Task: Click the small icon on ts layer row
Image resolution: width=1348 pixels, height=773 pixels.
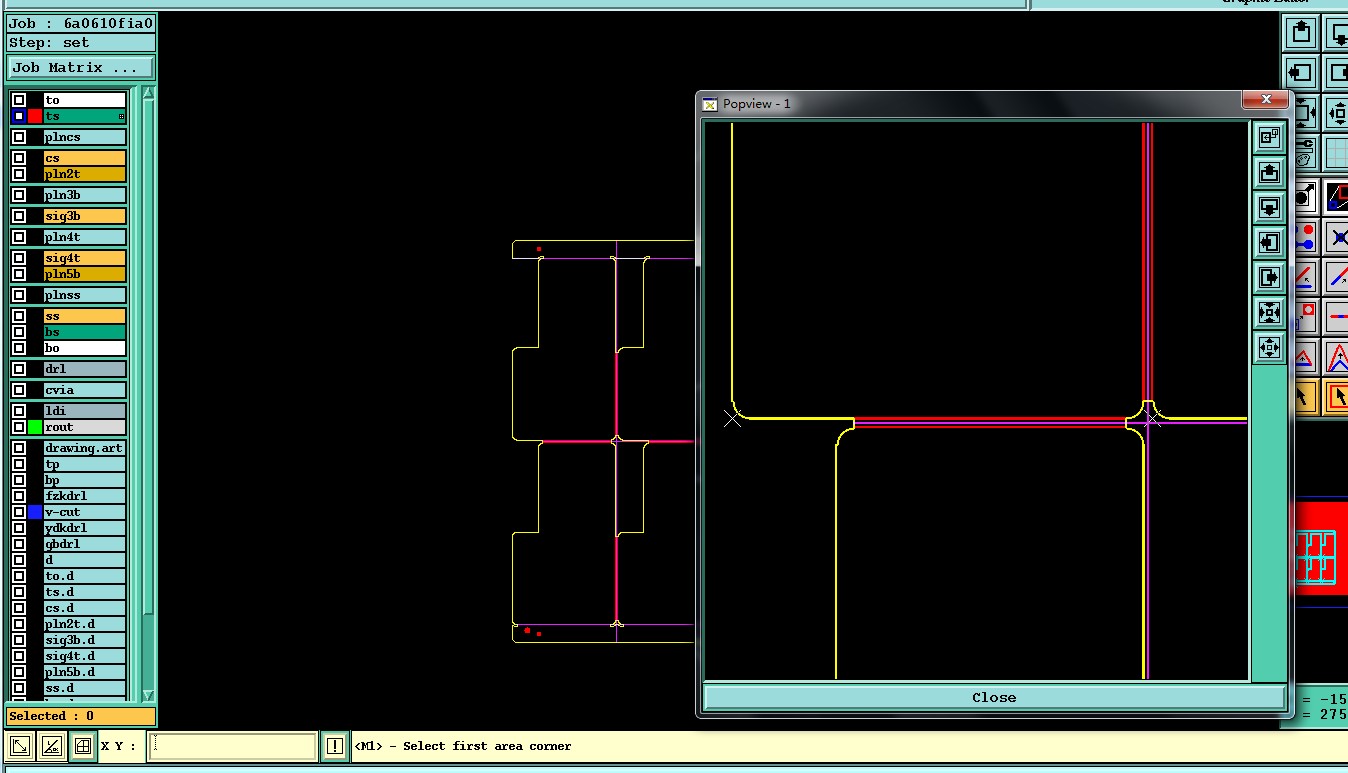Action: click(x=121, y=116)
